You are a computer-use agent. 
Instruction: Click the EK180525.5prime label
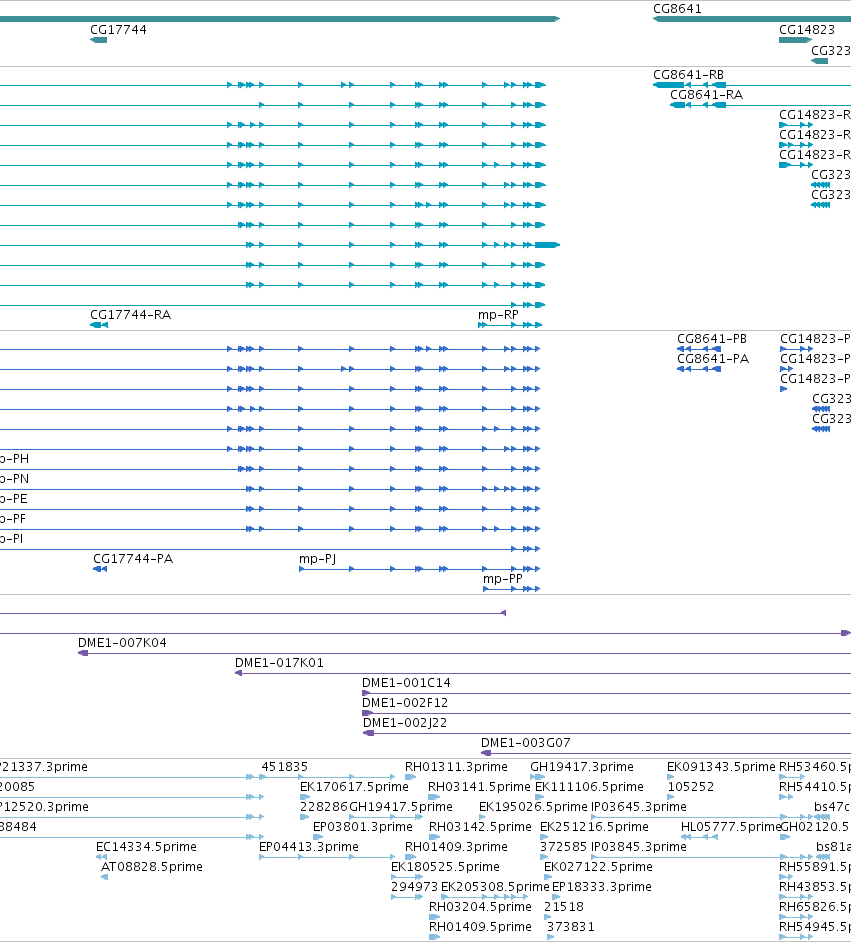pos(445,866)
